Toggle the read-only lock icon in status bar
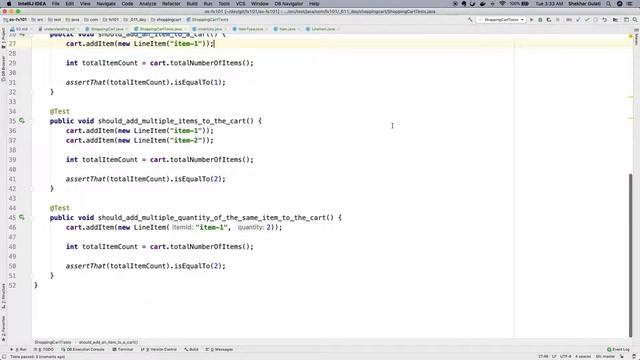 [622, 356]
